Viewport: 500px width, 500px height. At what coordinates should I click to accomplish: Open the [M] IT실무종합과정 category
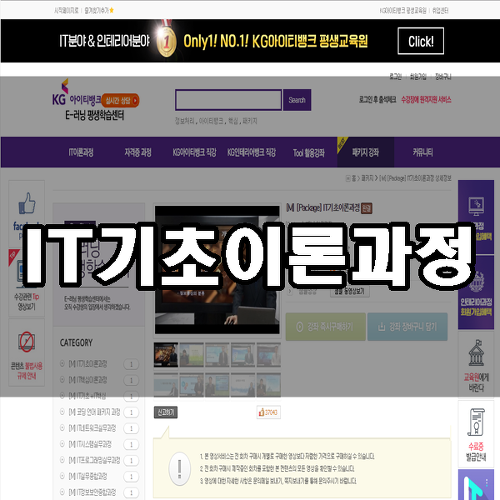(88, 476)
